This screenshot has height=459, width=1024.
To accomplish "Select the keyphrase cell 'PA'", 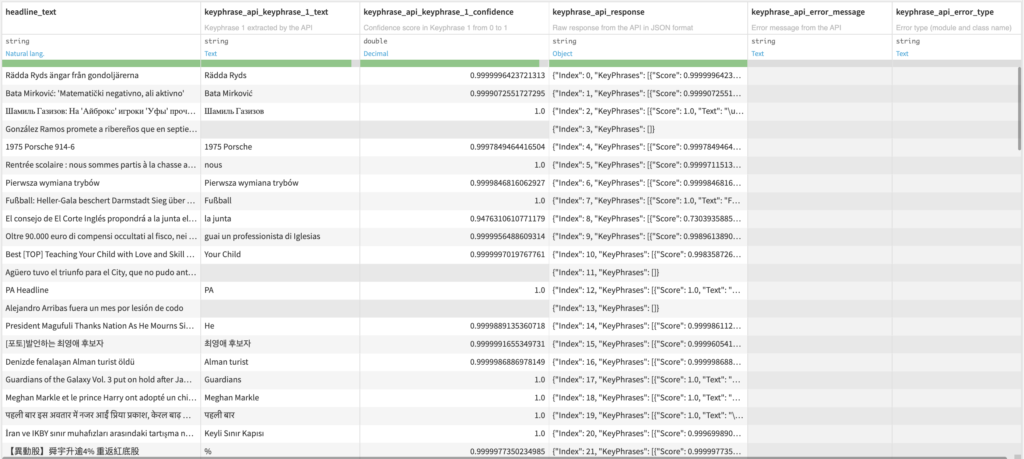I will click(280, 289).
